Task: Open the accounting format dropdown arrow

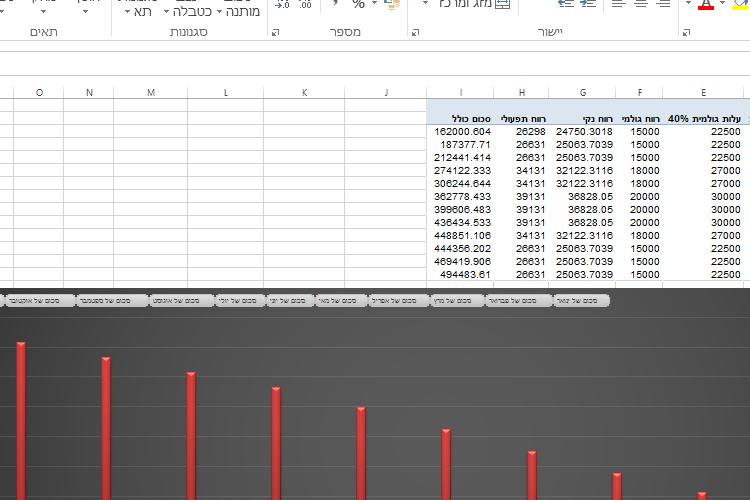Action: click(374, 3)
